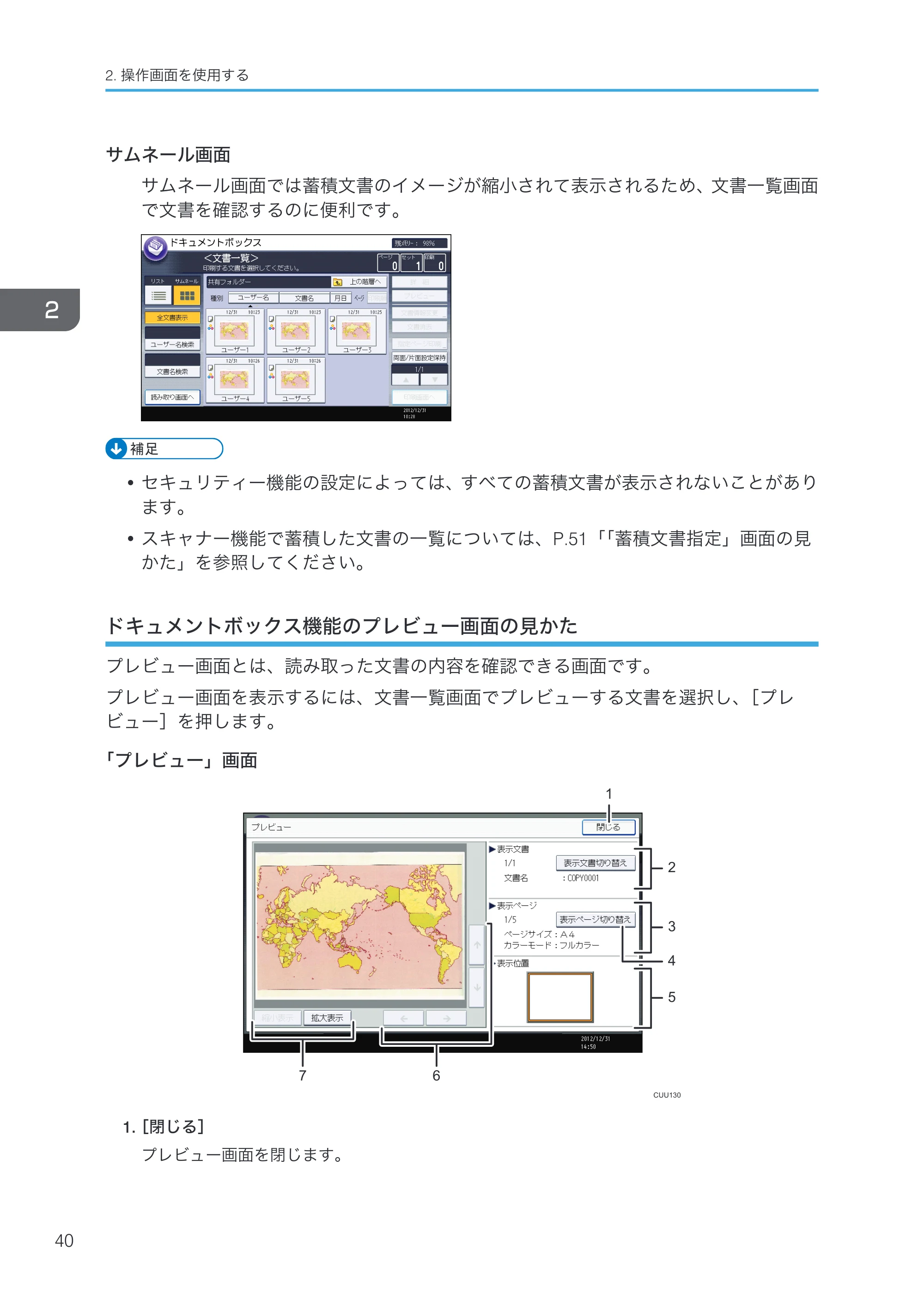924x1305 pixels.
Task: Click the 表示位置 orange position frame
Action: (560, 997)
